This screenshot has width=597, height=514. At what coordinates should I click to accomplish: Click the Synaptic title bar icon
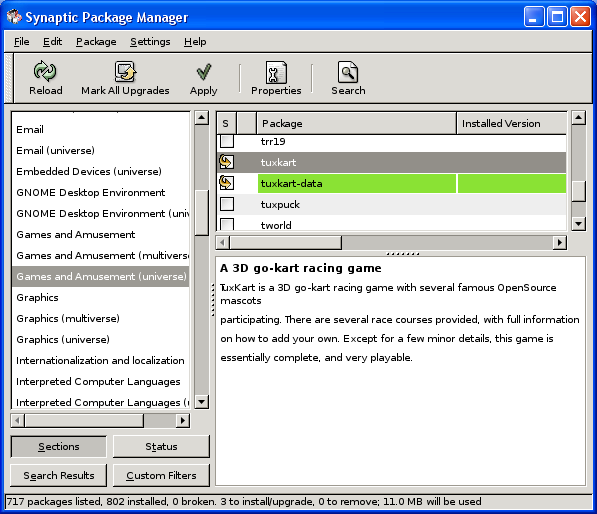pos(14,17)
